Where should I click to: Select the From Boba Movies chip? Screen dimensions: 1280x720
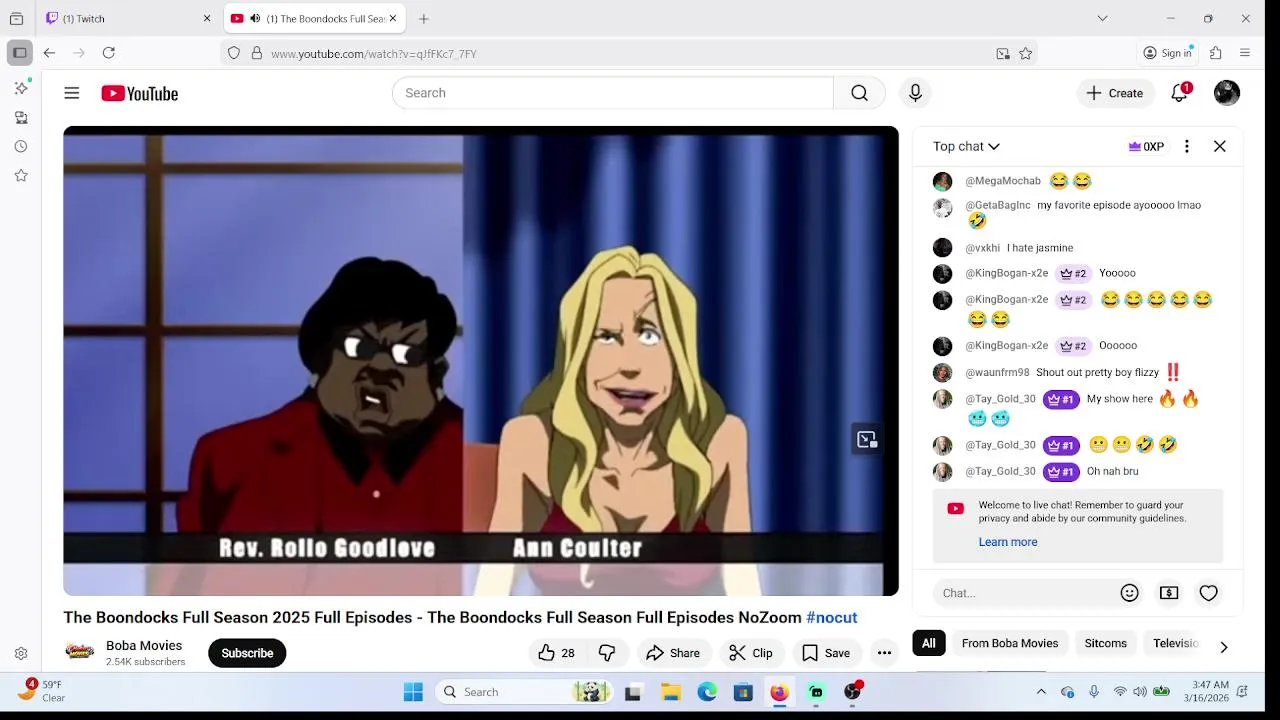click(1010, 644)
